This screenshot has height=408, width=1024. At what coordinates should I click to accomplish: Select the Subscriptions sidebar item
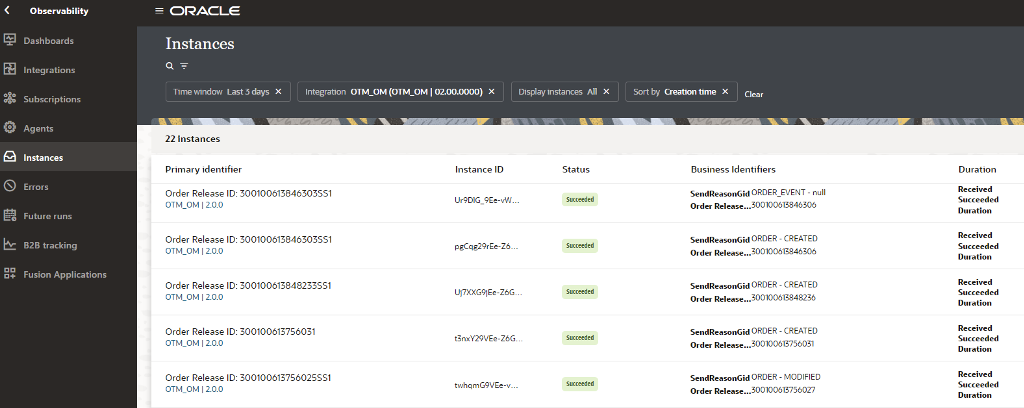pos(52,99)
